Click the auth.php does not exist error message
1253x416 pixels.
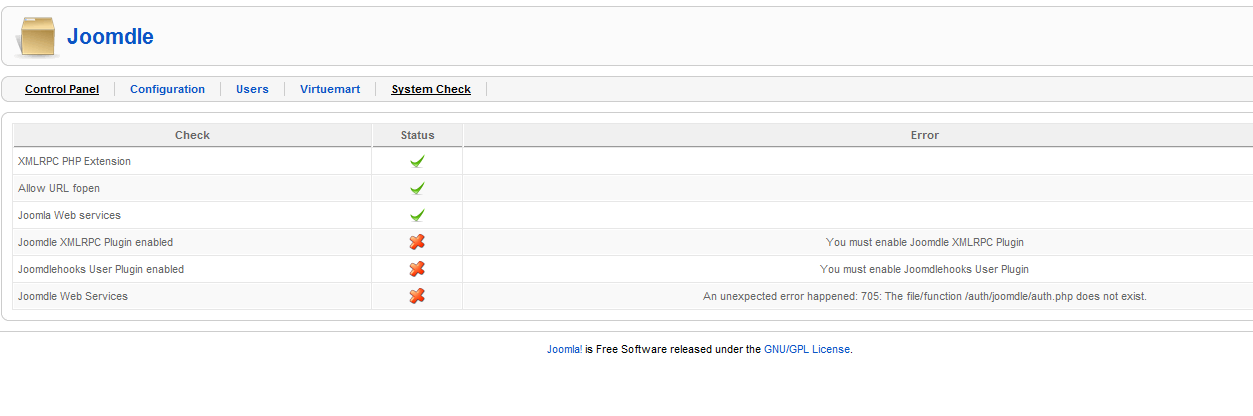(924, 296)
